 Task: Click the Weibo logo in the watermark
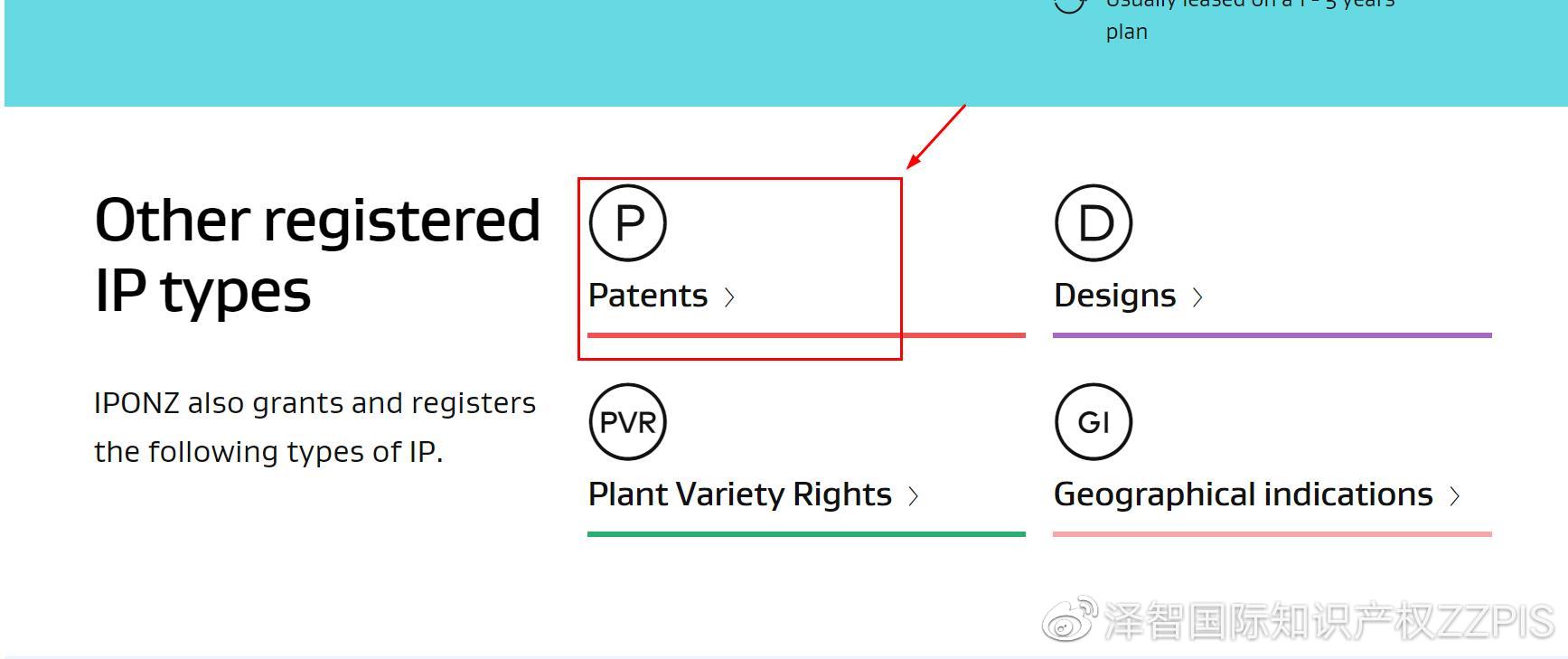(1070, 619)
